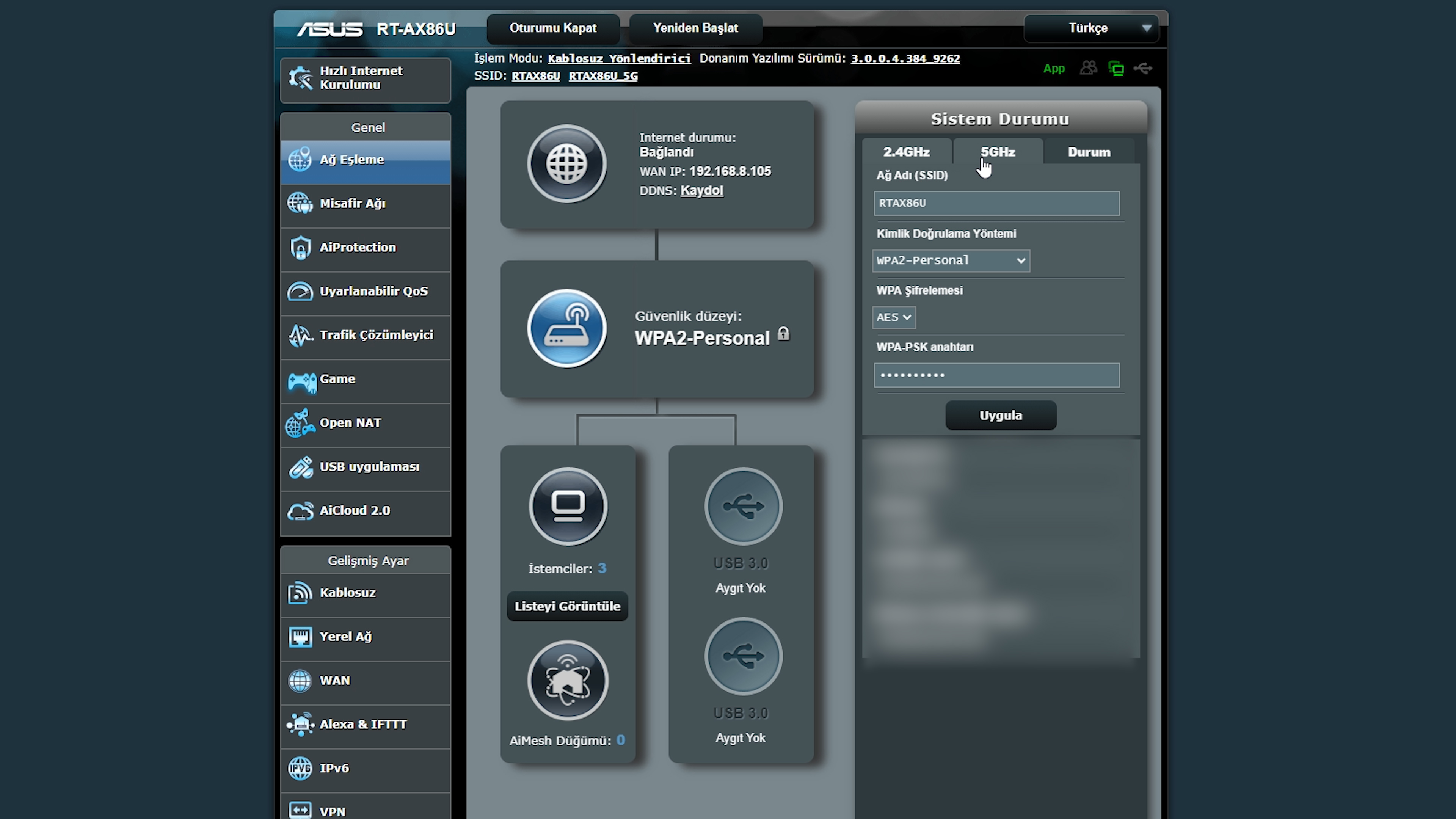The image size is (1456, 819).
Task: Open Hızlı Internet Kurulumu wizard
Action: coord(365,80)
